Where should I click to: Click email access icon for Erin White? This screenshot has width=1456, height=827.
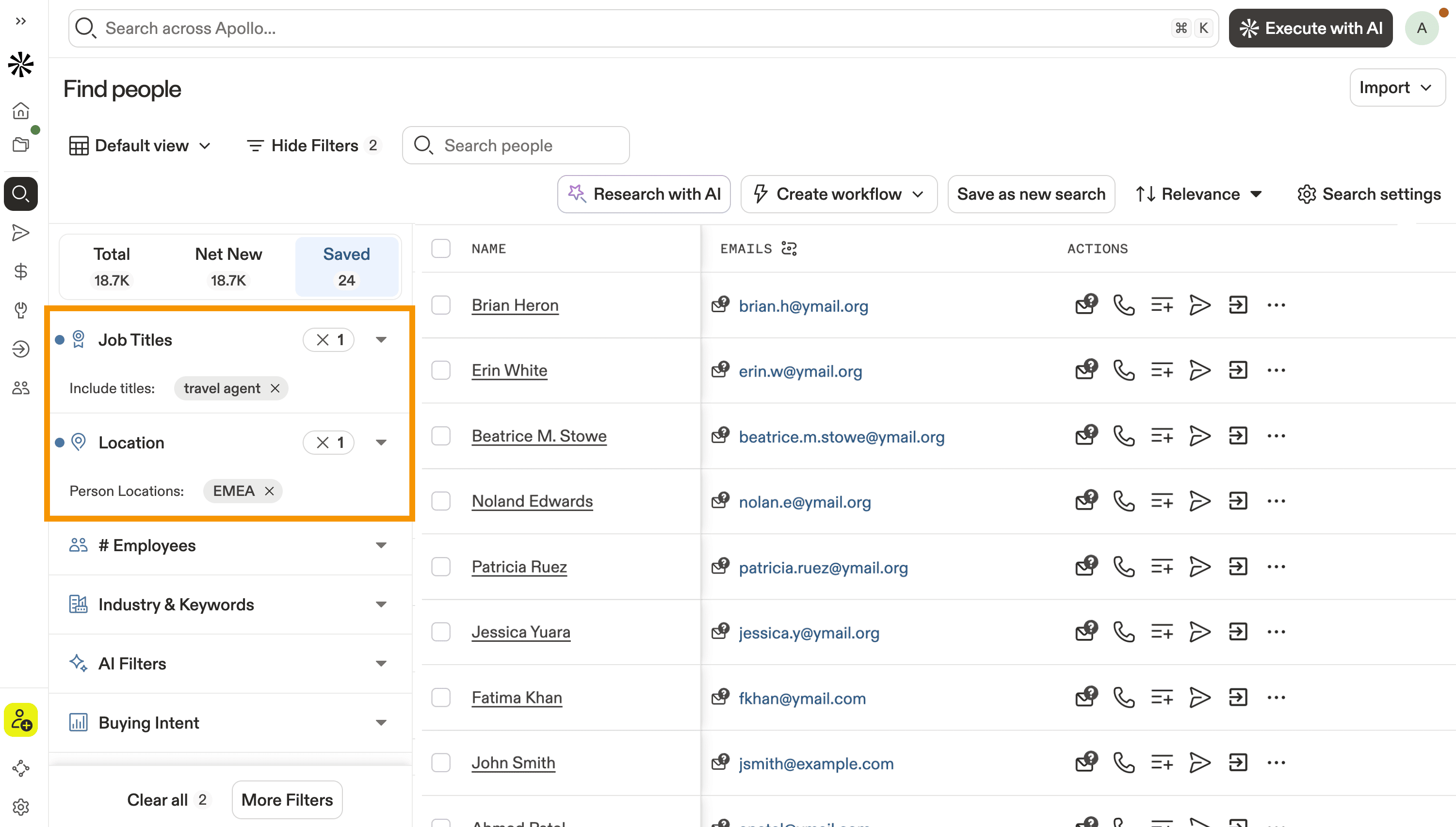1086,370
